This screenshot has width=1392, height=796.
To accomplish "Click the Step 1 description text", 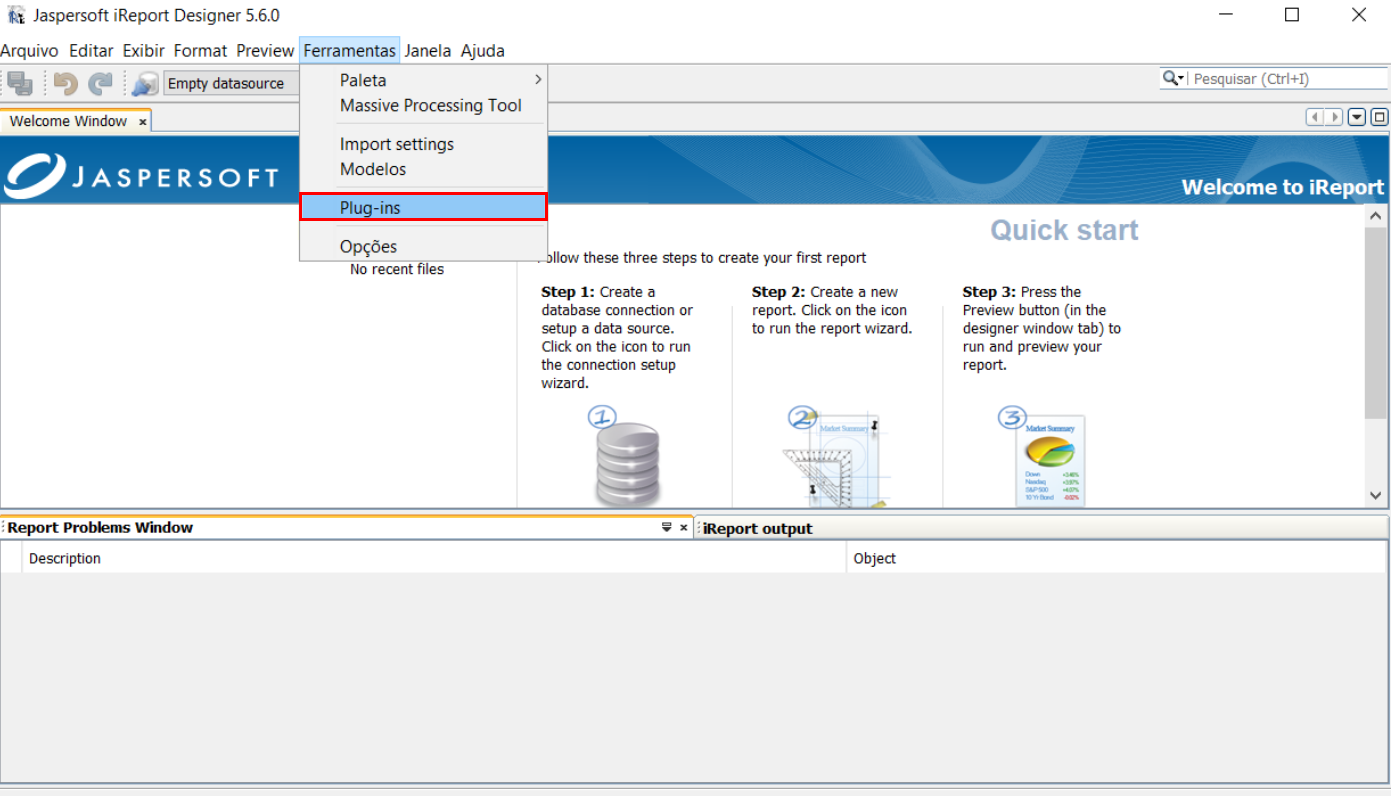I will [617, 338].
